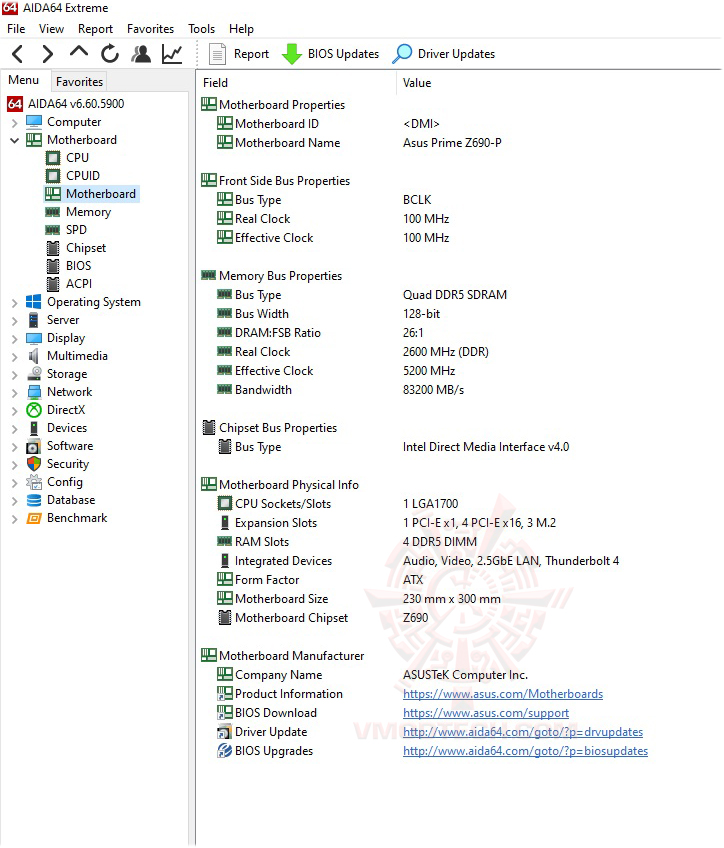Open the line graph toolbar icon

(172, 54)
